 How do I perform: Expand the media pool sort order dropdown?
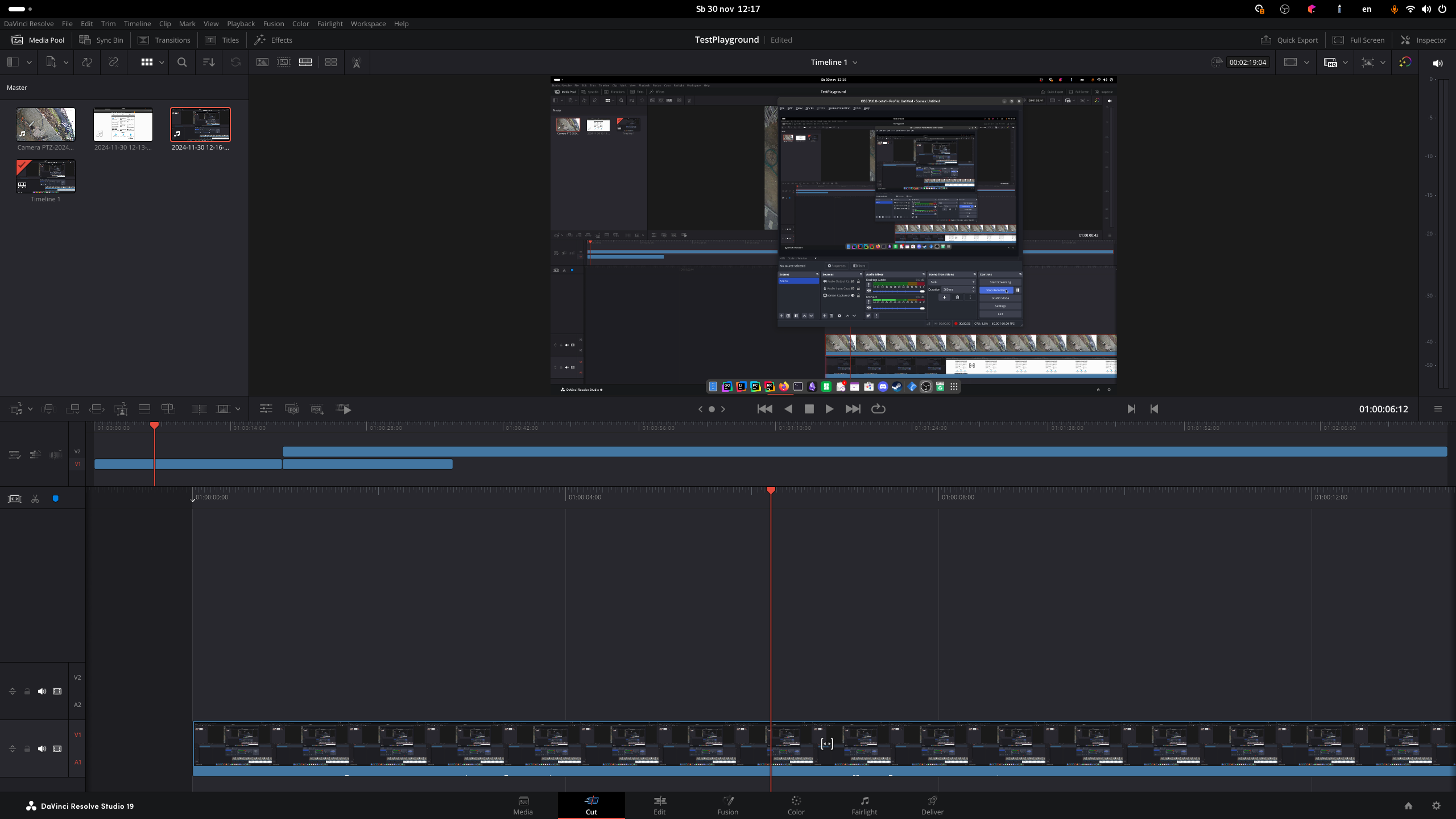[208, 63]
